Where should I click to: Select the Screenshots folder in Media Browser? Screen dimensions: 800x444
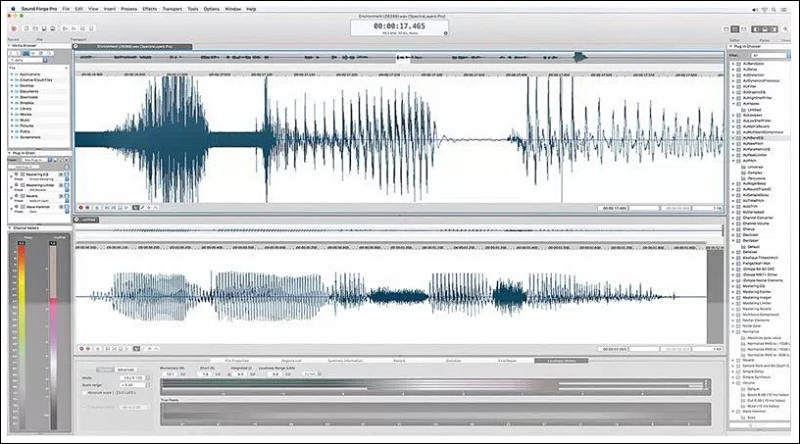[30, 137]
